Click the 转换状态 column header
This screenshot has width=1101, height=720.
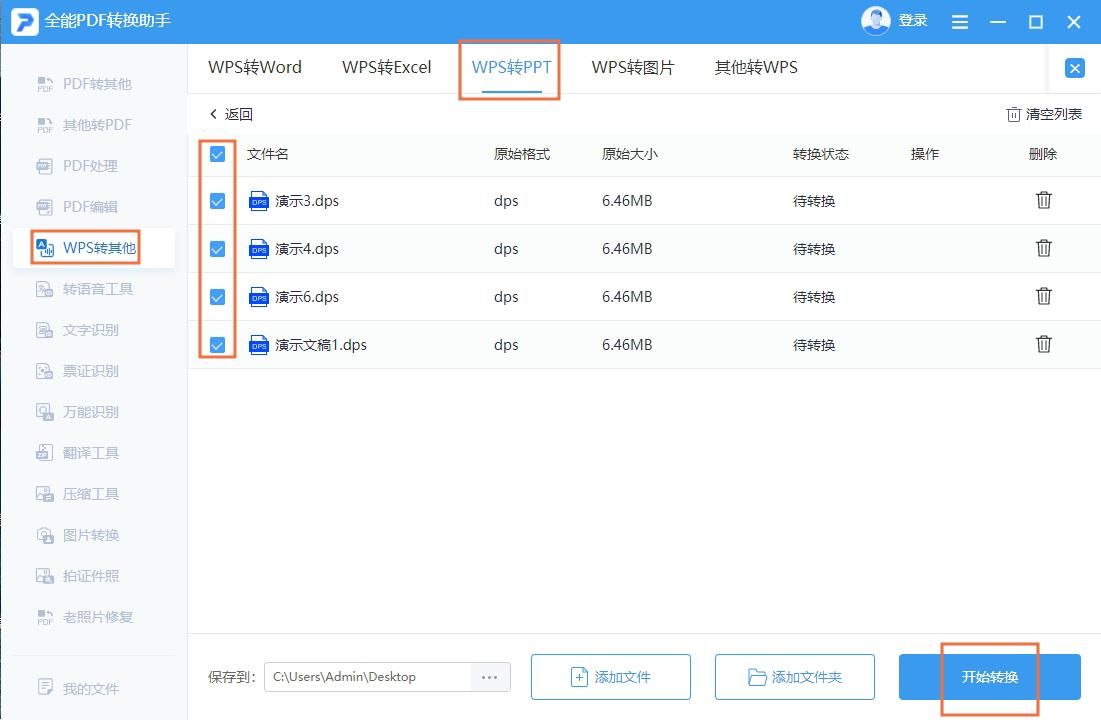point(821,154)
